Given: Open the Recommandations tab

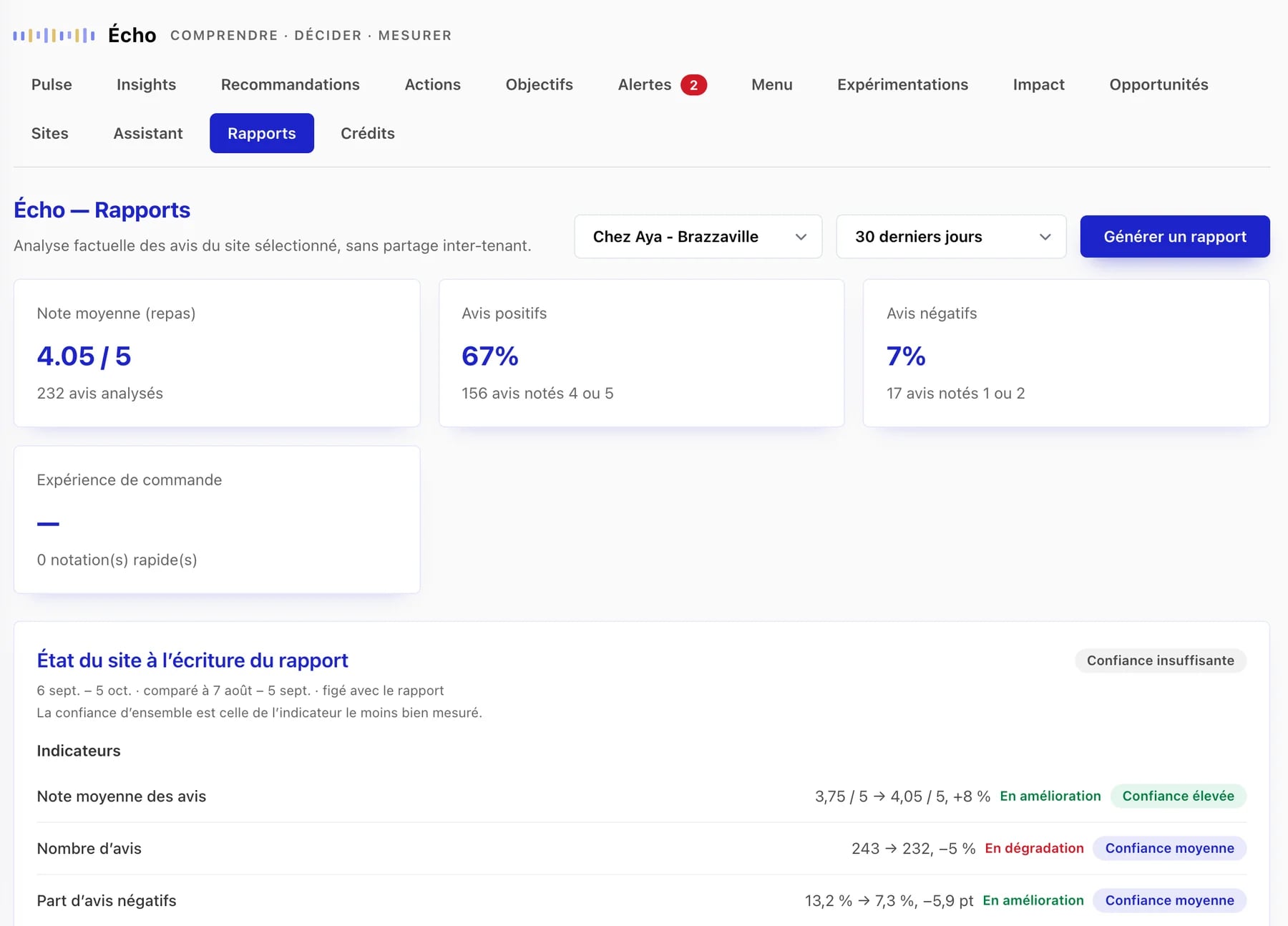Looking at the screenshot, I should tap(291, 84).
